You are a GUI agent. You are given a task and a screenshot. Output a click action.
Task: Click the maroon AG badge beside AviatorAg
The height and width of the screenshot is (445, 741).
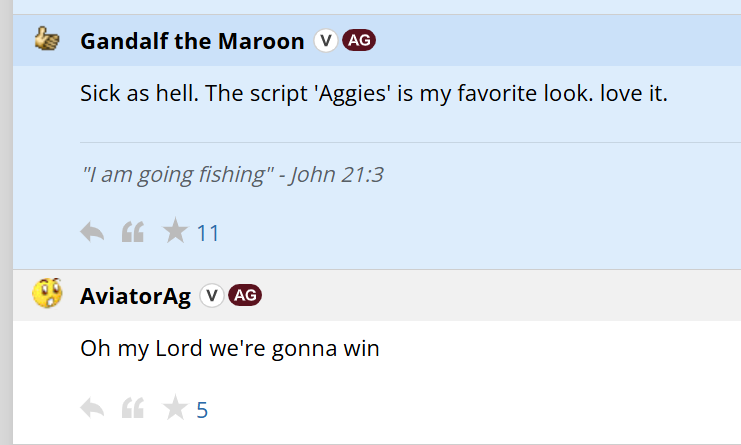[245, 296]
